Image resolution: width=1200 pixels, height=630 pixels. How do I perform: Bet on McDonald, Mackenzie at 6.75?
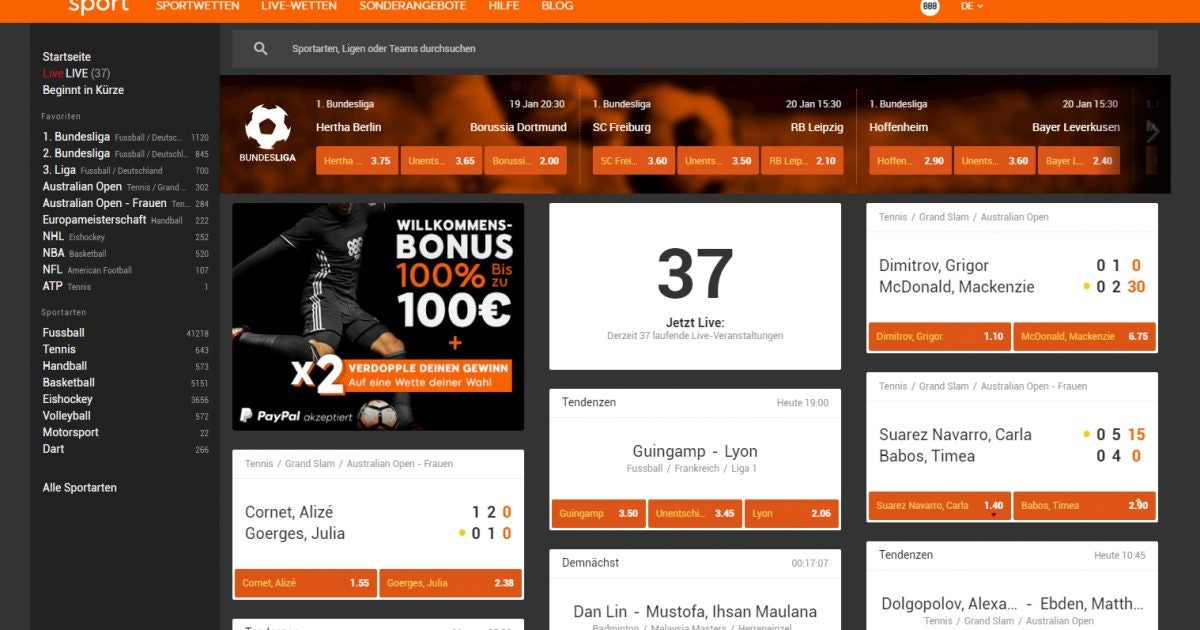(x=1085, y=337)
